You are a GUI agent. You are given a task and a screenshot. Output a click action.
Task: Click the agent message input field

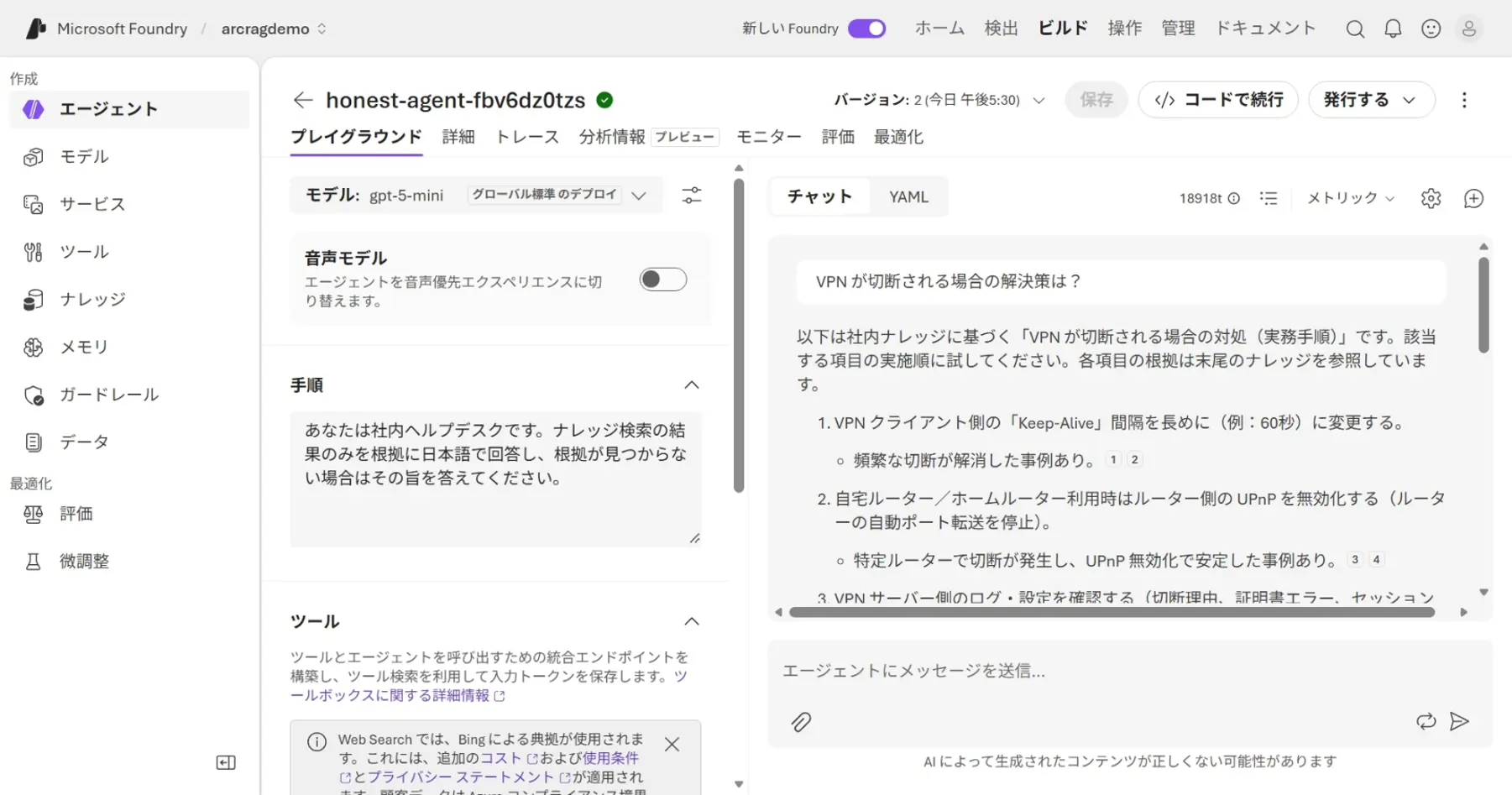pyautogui.click(x=1129, y=671)
